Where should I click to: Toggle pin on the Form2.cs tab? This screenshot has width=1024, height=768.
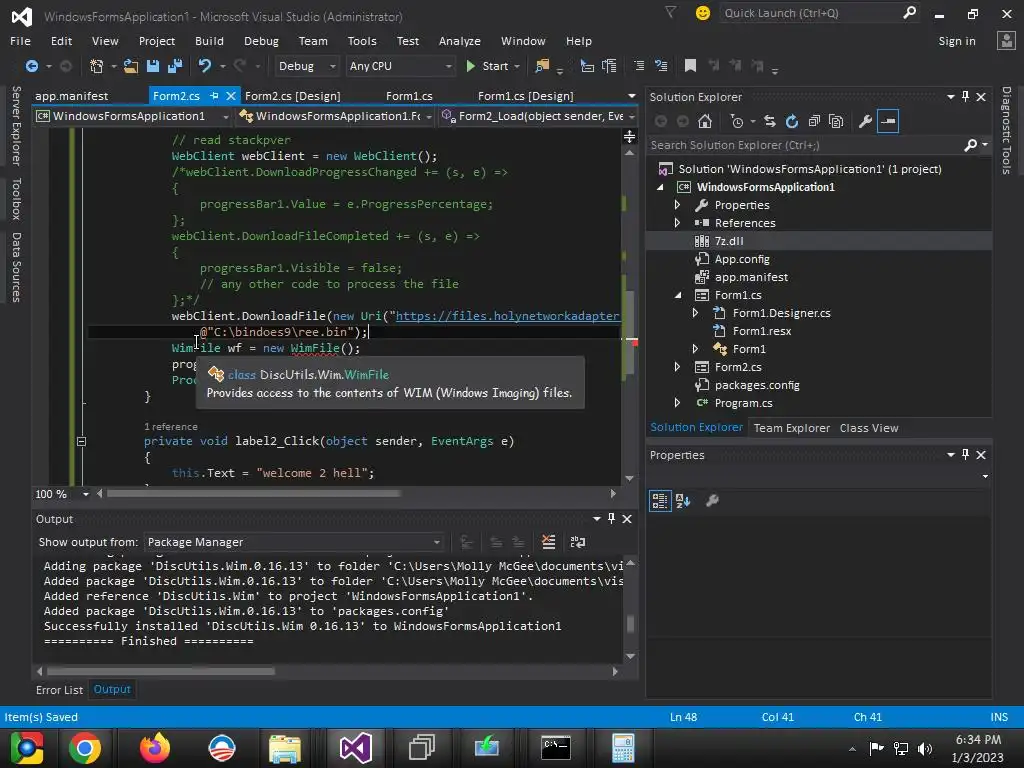tap(214, 96)
